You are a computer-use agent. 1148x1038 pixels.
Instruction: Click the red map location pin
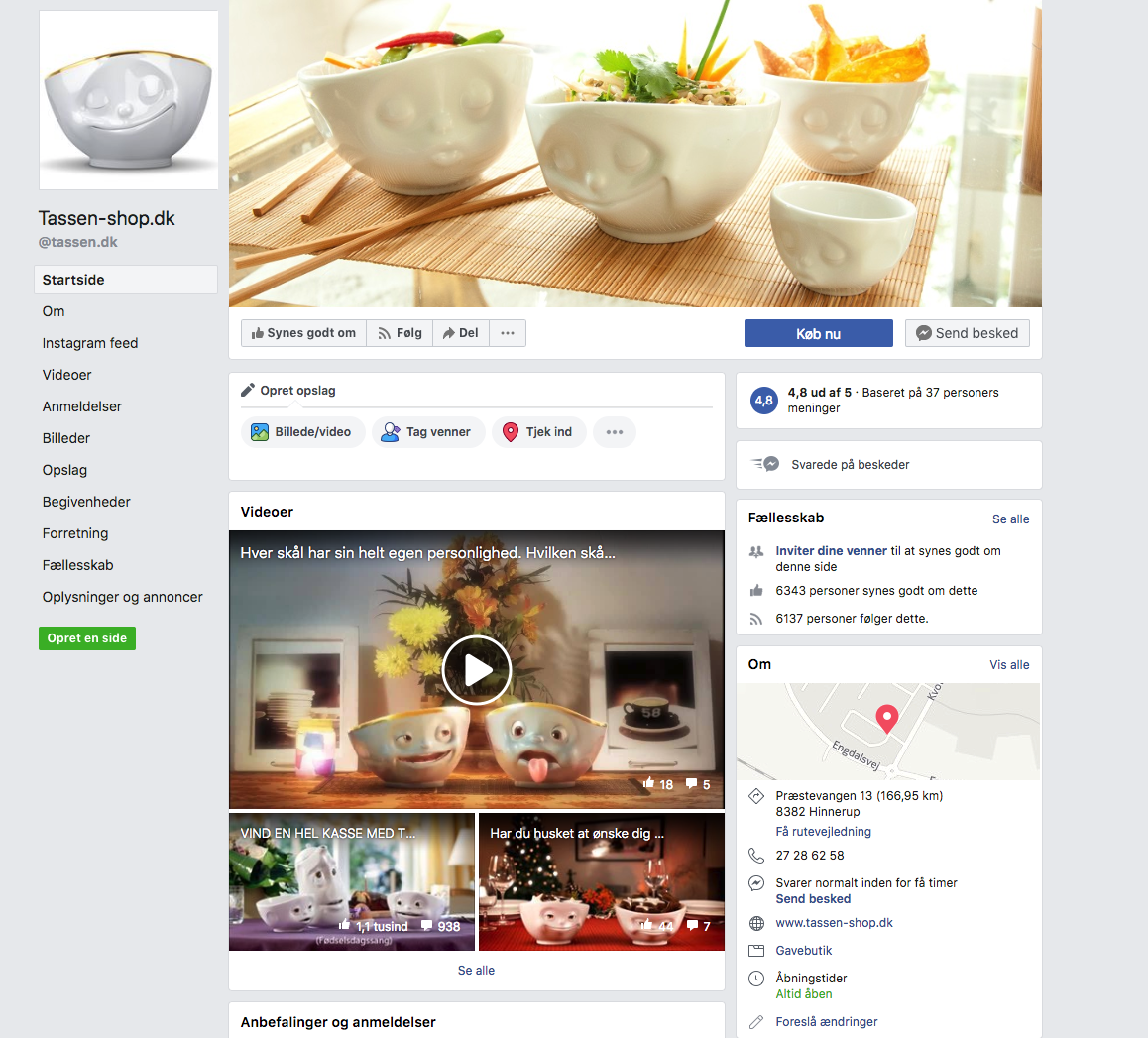(887, 718)
